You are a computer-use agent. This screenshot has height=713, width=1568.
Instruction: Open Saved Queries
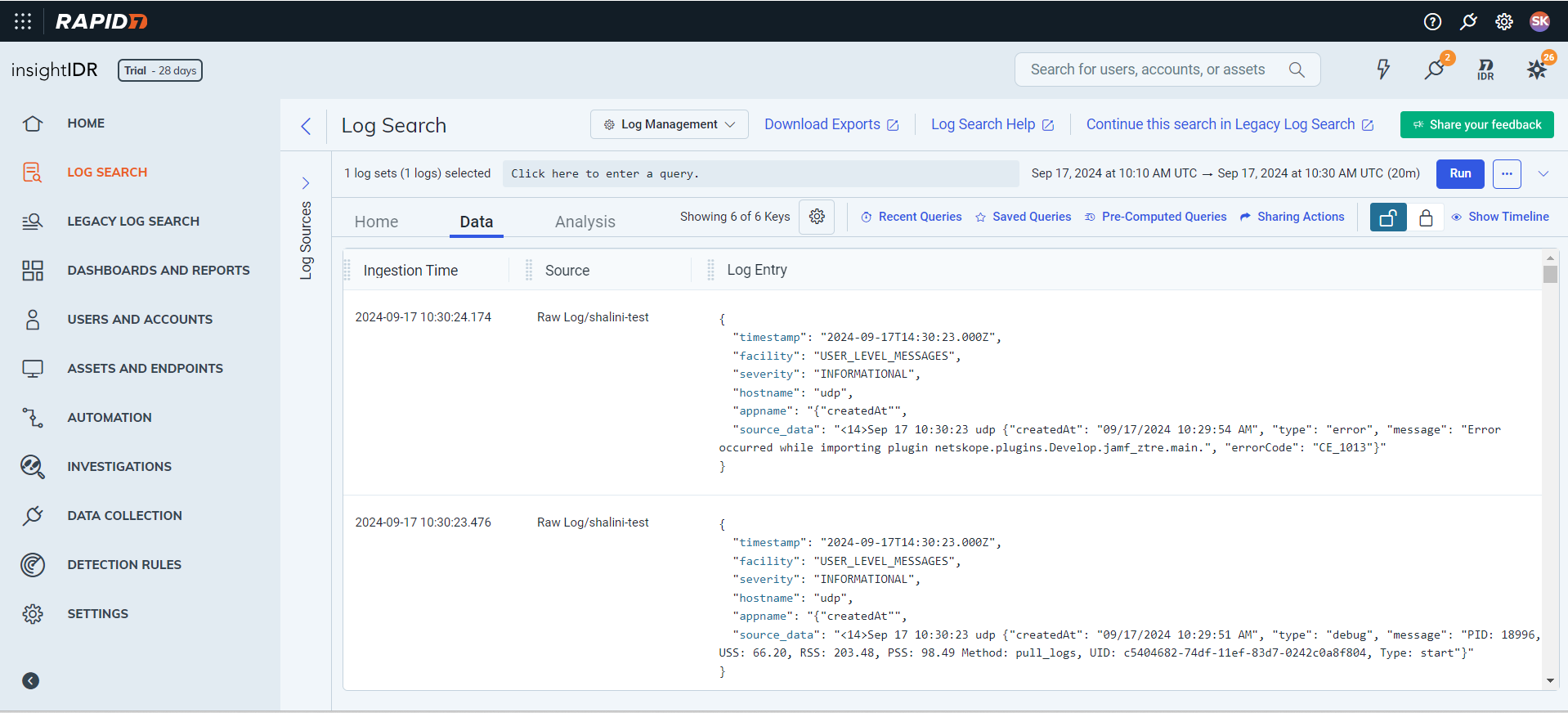pyautogui.click(x=1023, y=217)
